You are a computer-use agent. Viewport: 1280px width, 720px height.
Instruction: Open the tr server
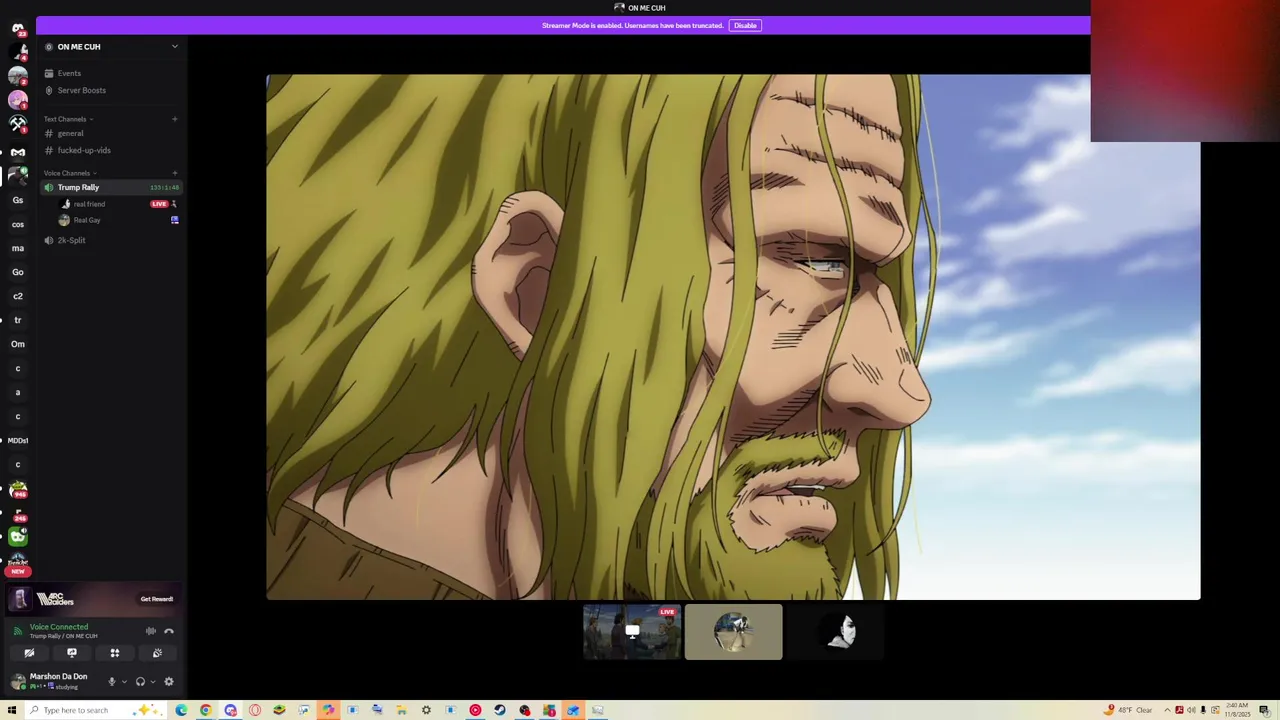[x=18, y=320]
